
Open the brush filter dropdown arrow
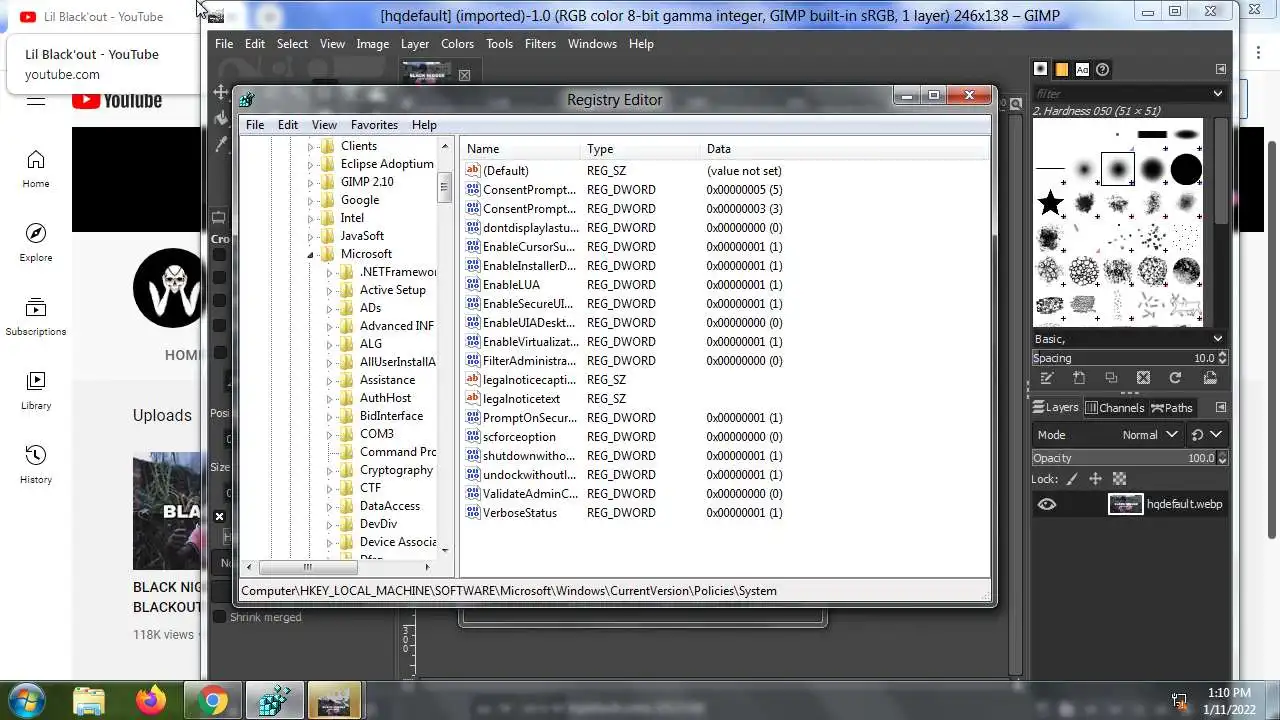point(1217,93)
